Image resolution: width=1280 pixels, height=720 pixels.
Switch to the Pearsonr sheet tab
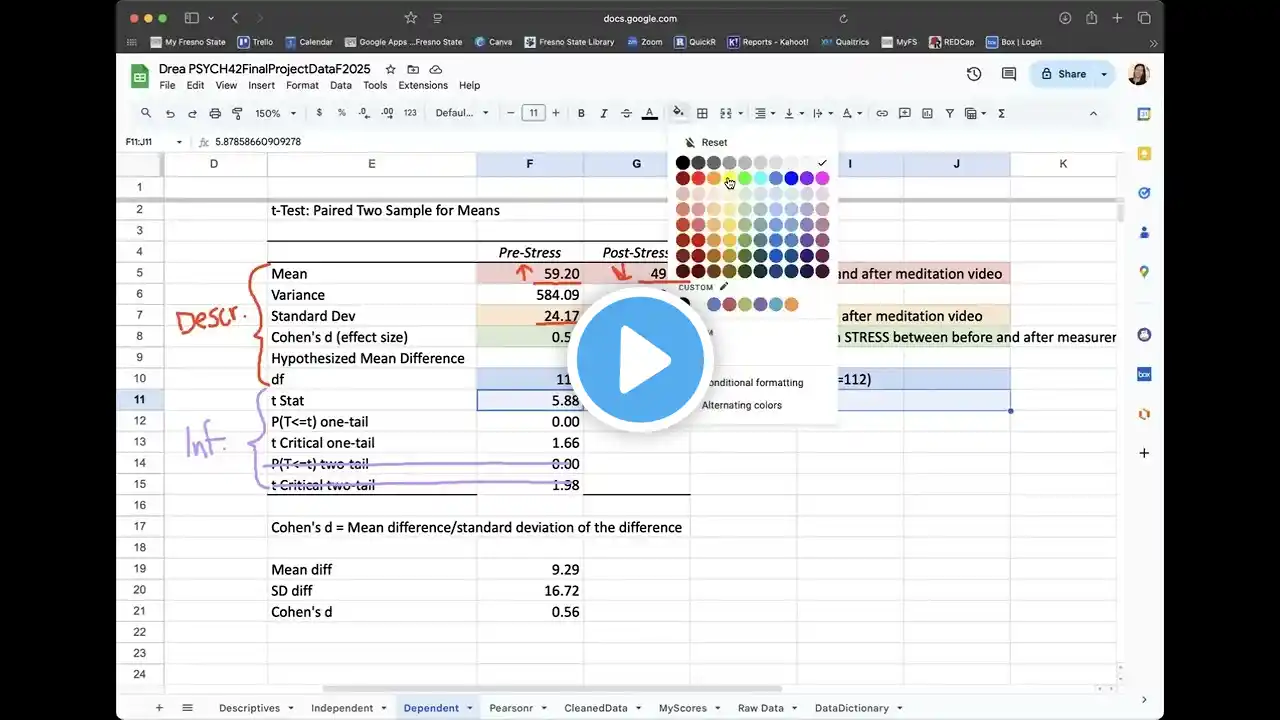[x=511, y=708]
